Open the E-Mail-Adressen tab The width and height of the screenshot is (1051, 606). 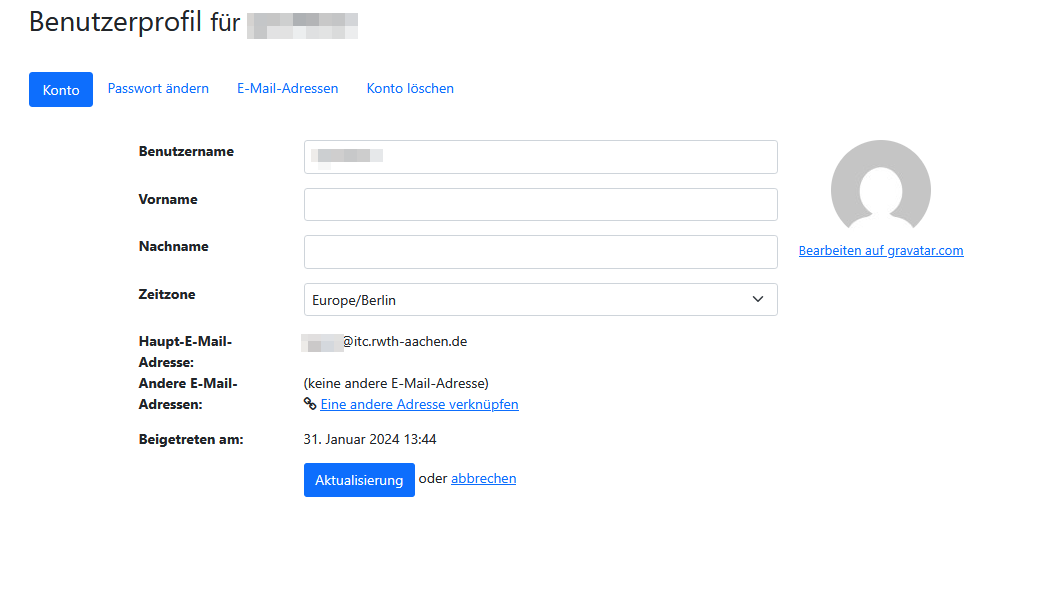287,88
